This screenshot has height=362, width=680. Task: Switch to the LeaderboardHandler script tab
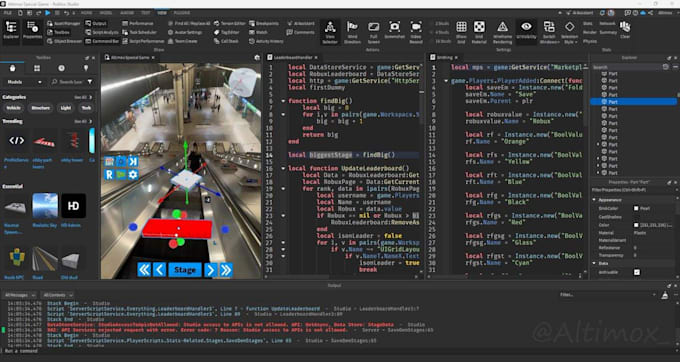[x=293, y=57]
